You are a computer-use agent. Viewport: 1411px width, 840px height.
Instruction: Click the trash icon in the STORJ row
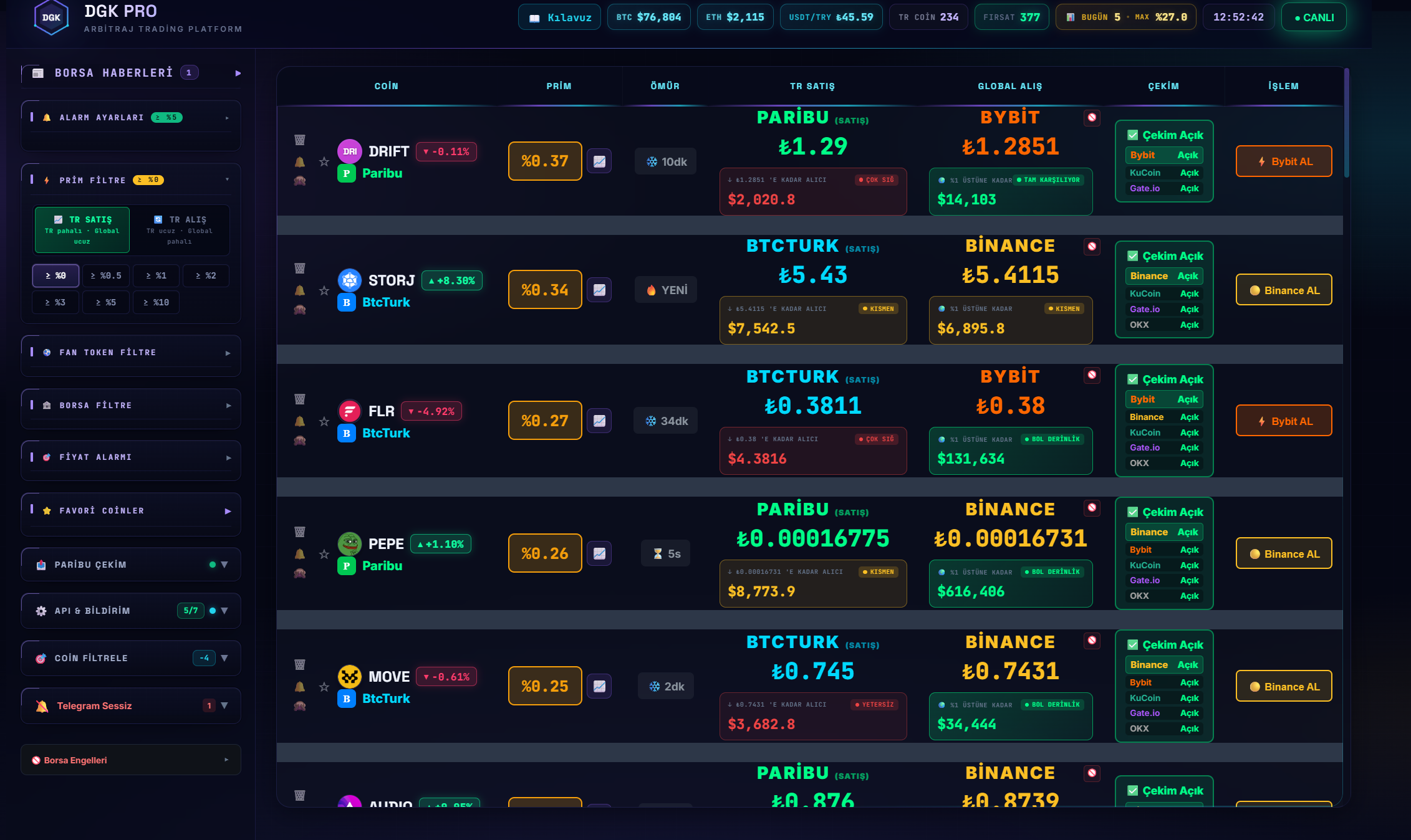coord(300,269)
